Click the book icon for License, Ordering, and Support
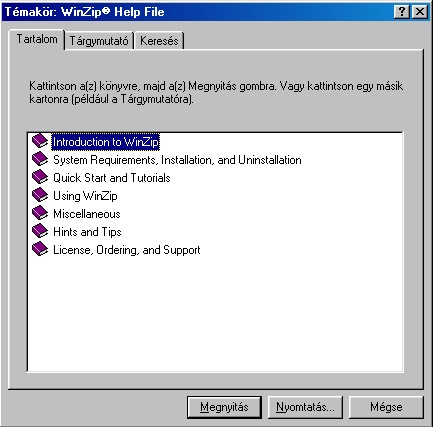The image size is (434, 427). pos(40,249)
